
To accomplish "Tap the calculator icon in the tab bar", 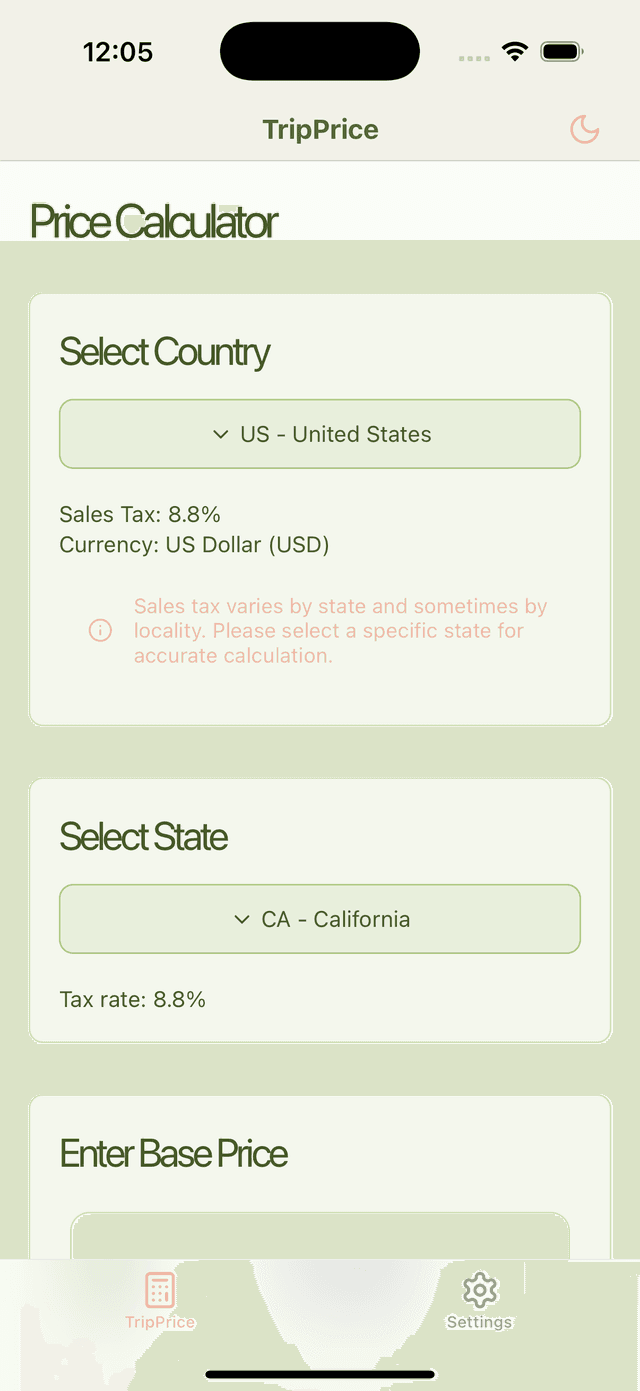I will [x=160, y=1289].
